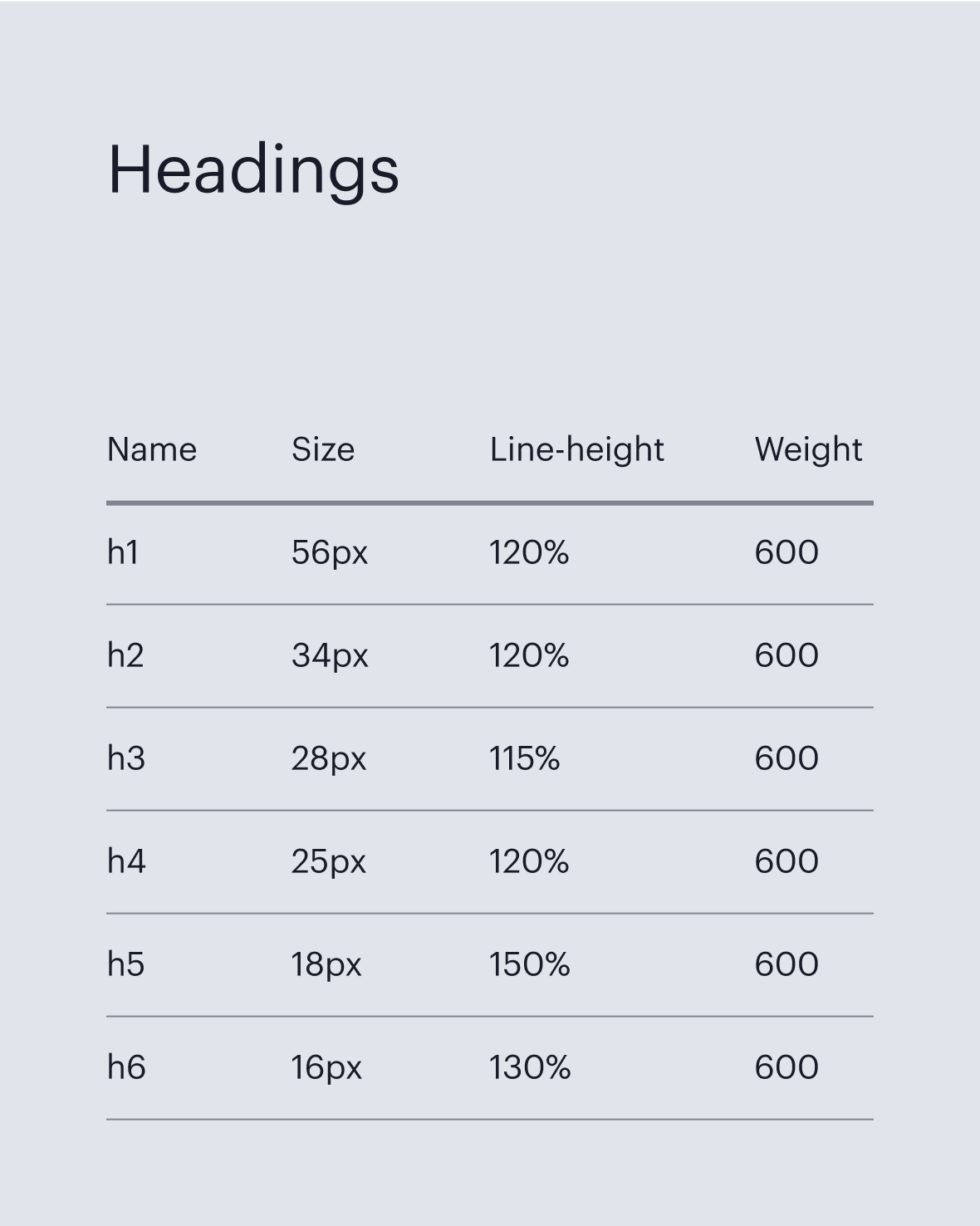Click the Size column header
Viewport: 980px width, 1226px height.
(323, 449)
